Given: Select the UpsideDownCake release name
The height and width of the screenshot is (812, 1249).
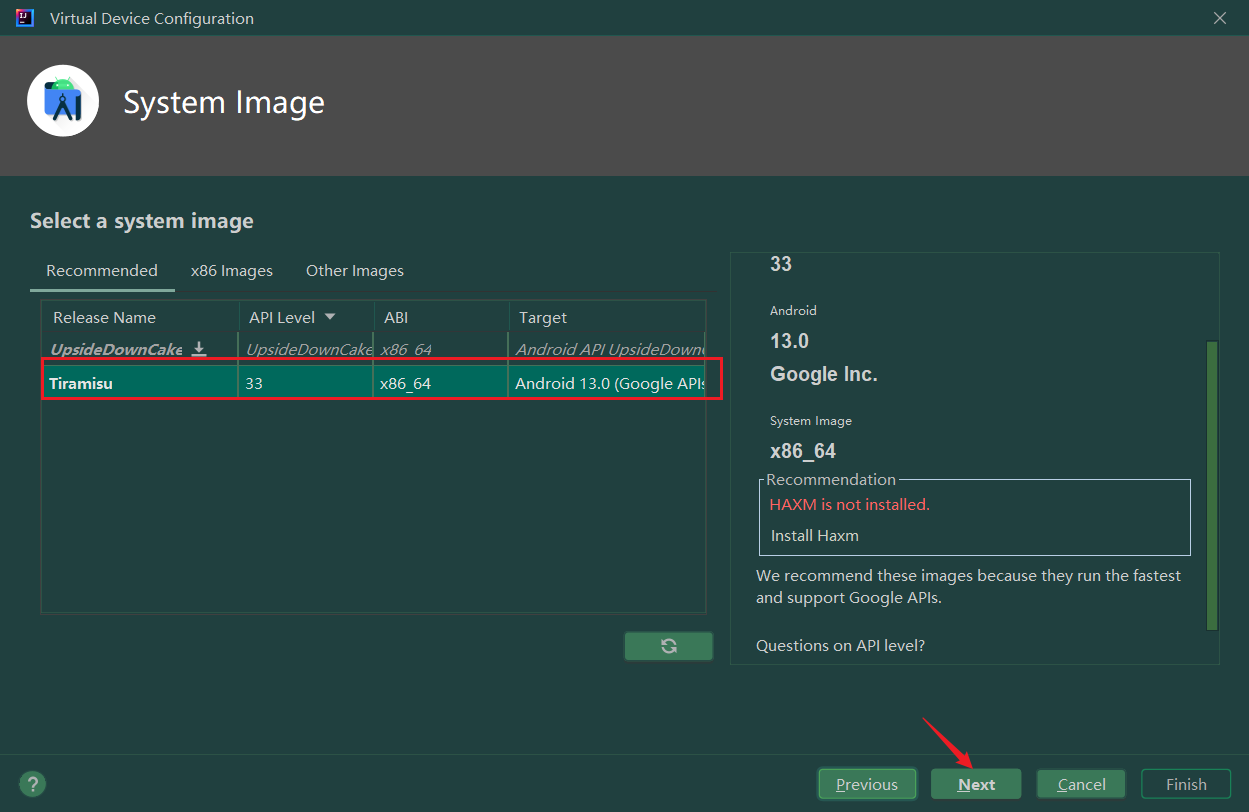Looking at the screenshot, I should tap(116, 349).
